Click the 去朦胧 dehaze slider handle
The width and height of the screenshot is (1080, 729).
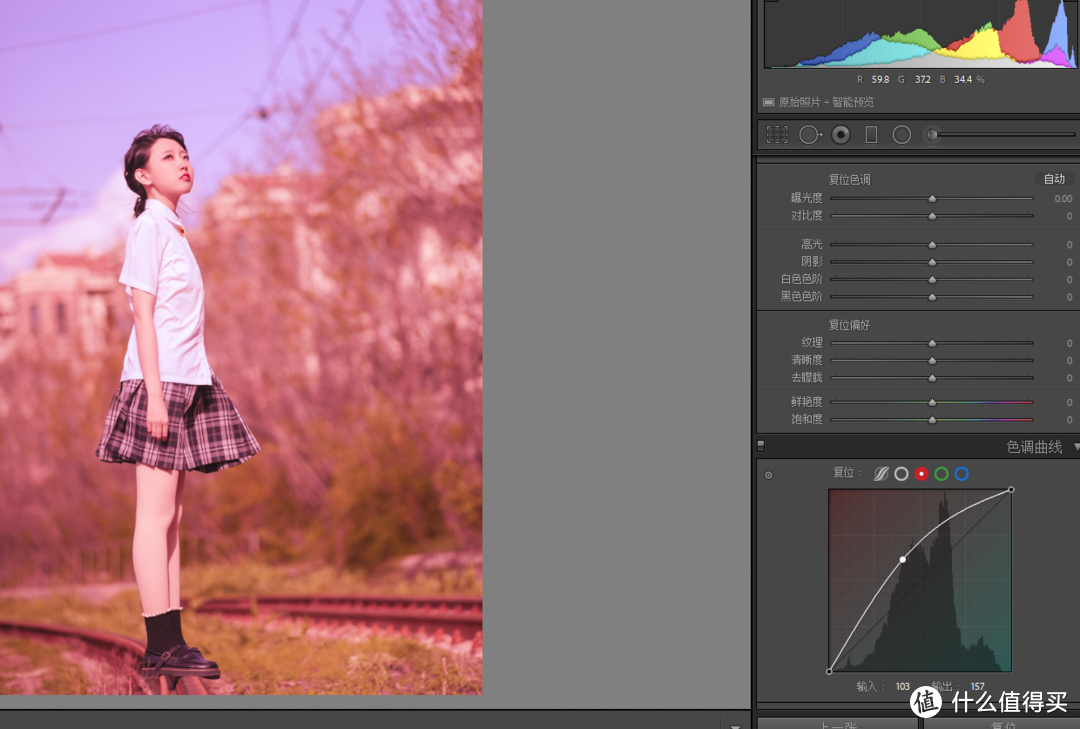(932, 378)
